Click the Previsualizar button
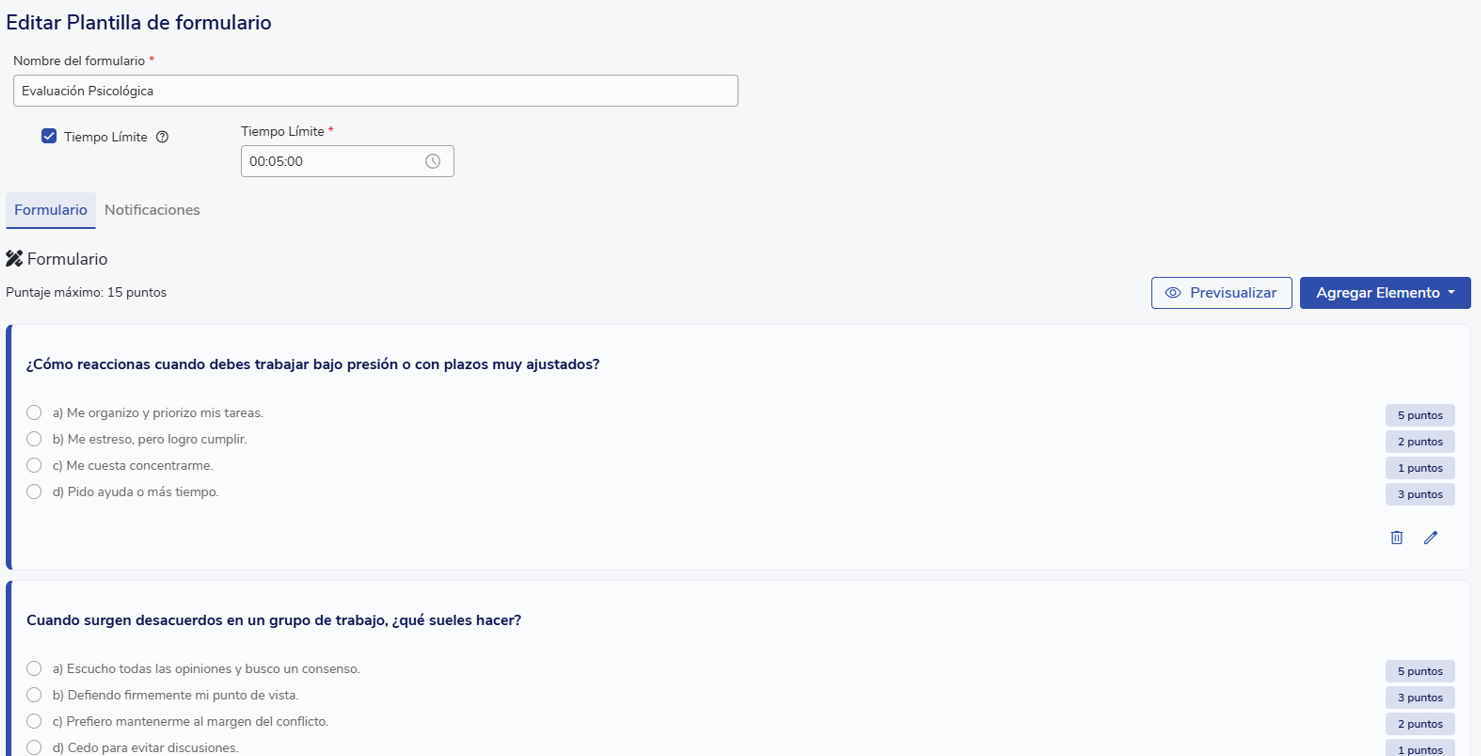 coord(1221,293)
